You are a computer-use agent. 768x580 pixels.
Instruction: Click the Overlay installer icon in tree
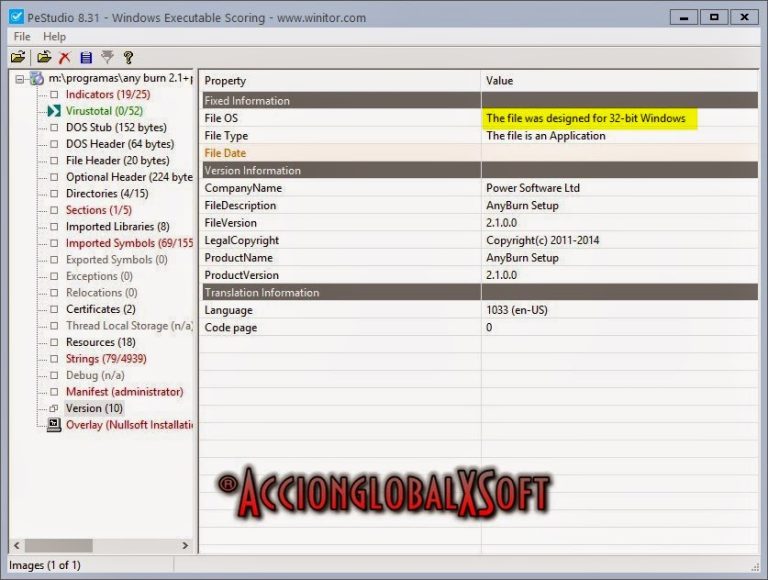pos(54,425)
